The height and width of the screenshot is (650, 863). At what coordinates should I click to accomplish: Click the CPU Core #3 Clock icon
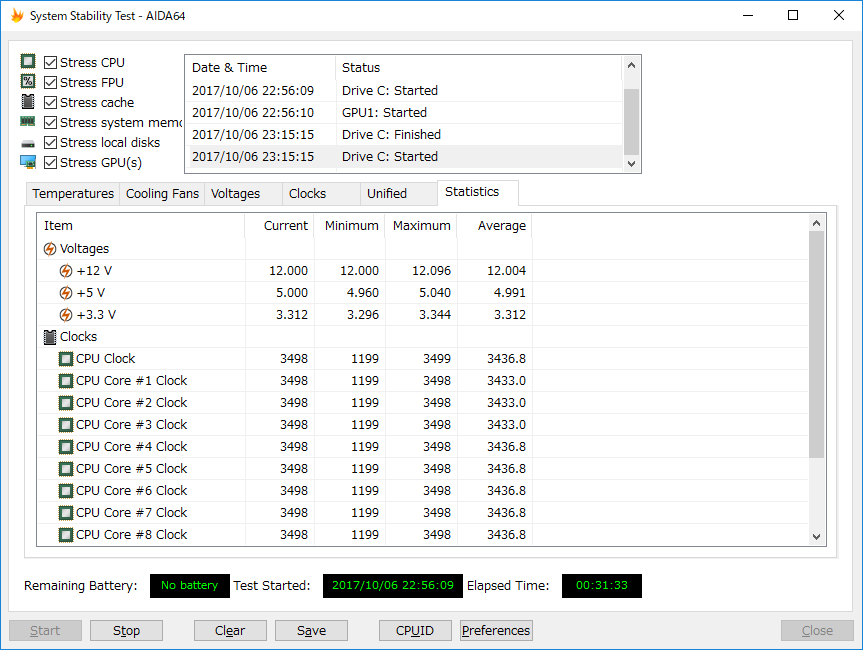point(65,425)
